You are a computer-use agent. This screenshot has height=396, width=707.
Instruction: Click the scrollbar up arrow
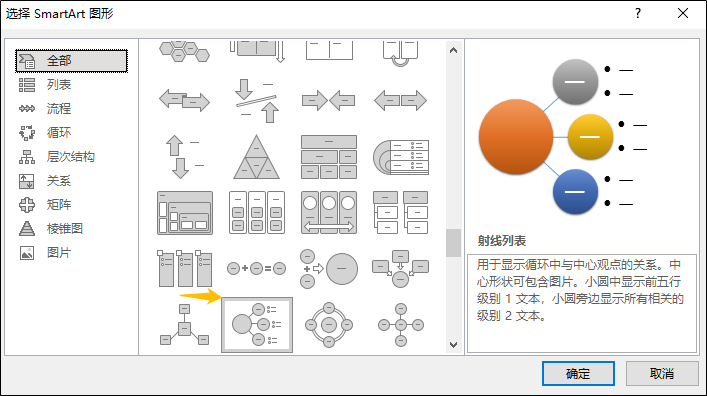click(454, 51)
